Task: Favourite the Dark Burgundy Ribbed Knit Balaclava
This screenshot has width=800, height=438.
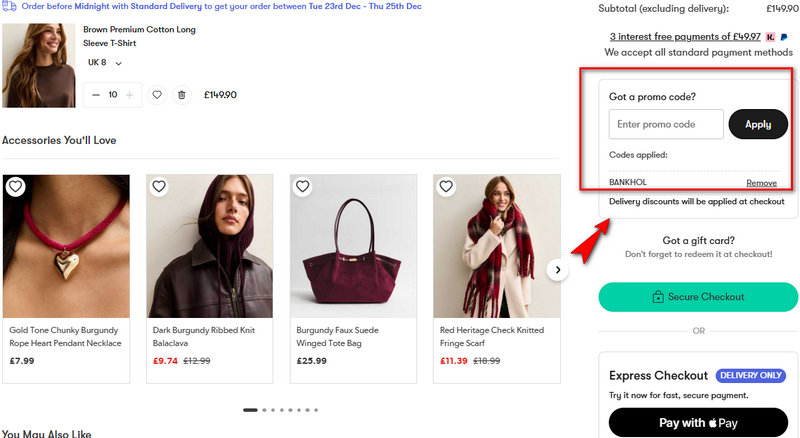Action: pos(160,186)
